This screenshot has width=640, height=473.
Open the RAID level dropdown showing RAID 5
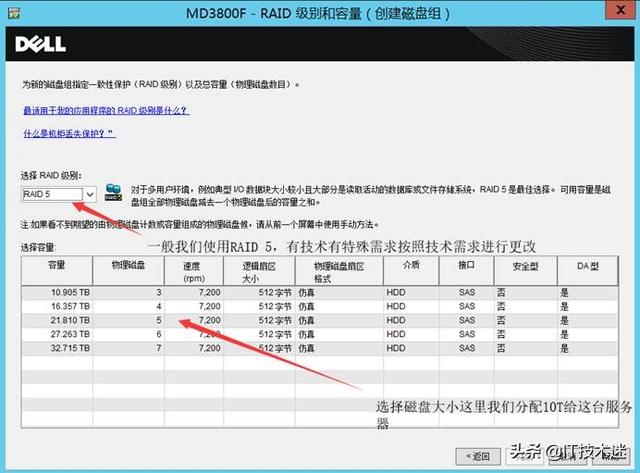tap(58, 194)
